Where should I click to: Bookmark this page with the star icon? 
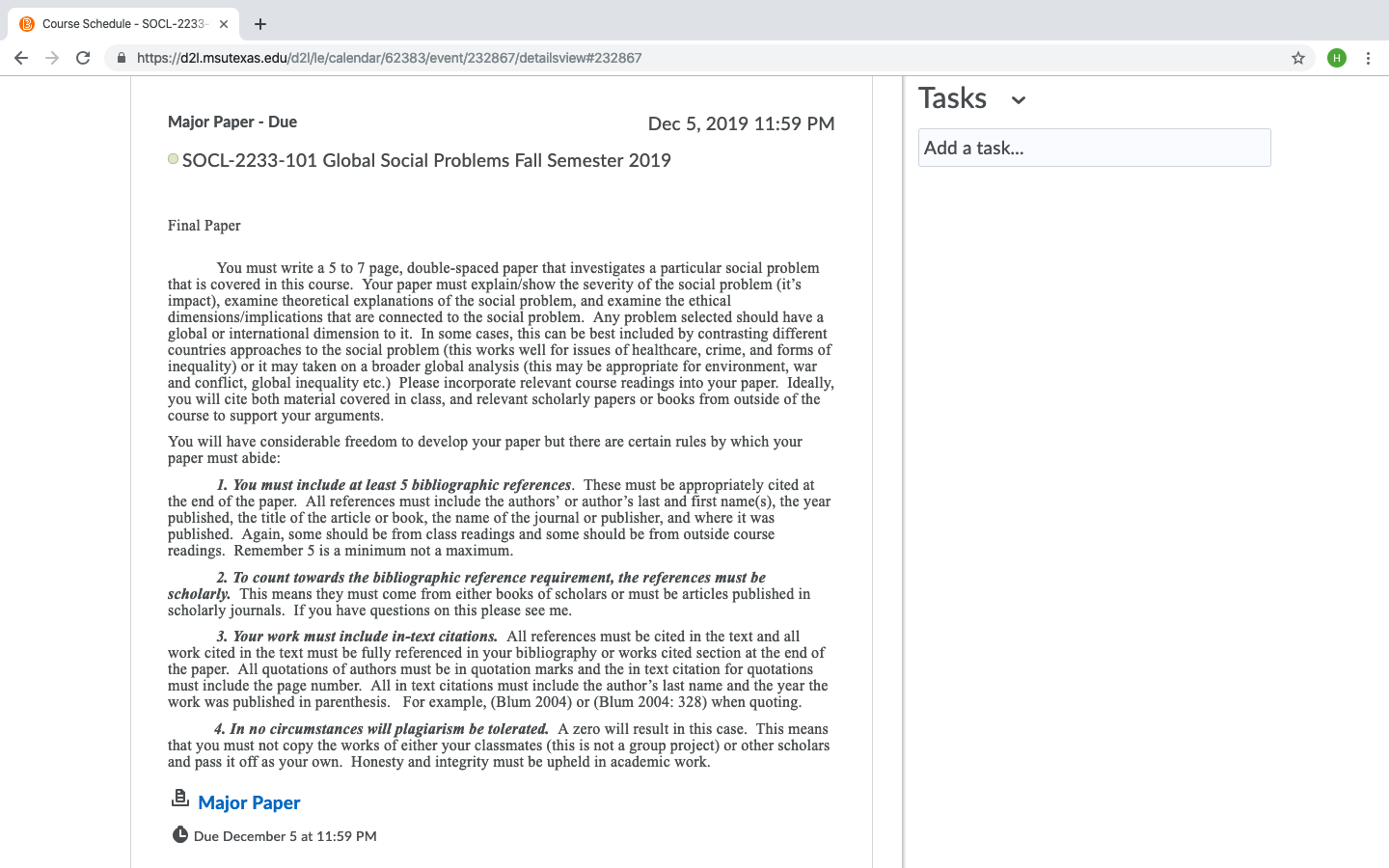1298,58
